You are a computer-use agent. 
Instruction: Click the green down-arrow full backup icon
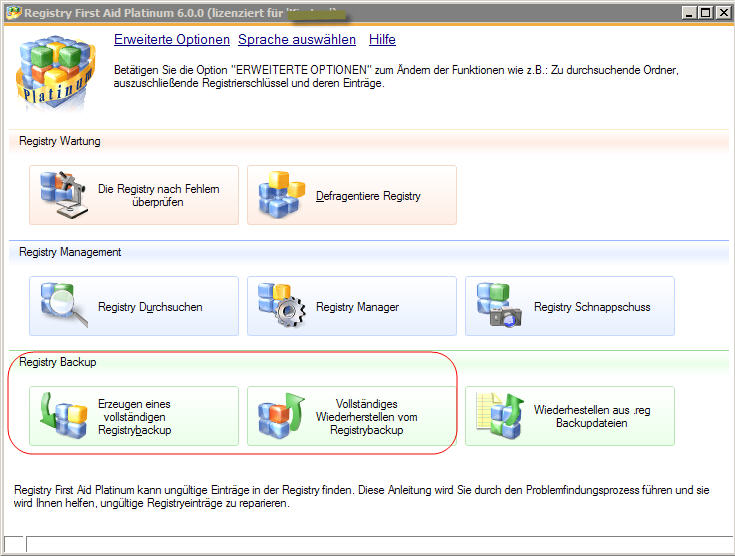point(64,416)
